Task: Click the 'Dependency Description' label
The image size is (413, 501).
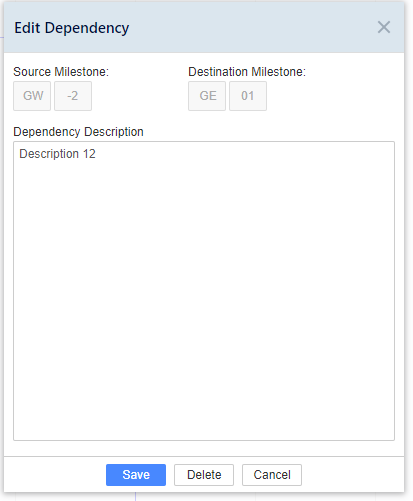Action: (x=78, y=132)
